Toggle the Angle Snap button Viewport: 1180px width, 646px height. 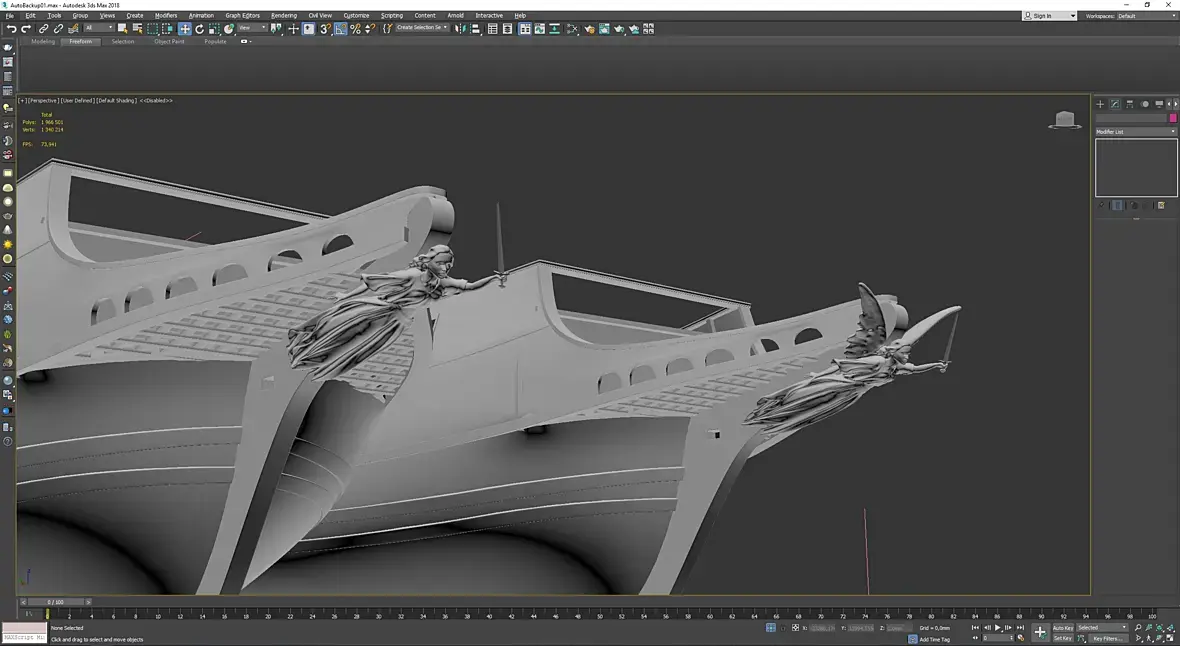pyautogui.click(x=340, y=29)
